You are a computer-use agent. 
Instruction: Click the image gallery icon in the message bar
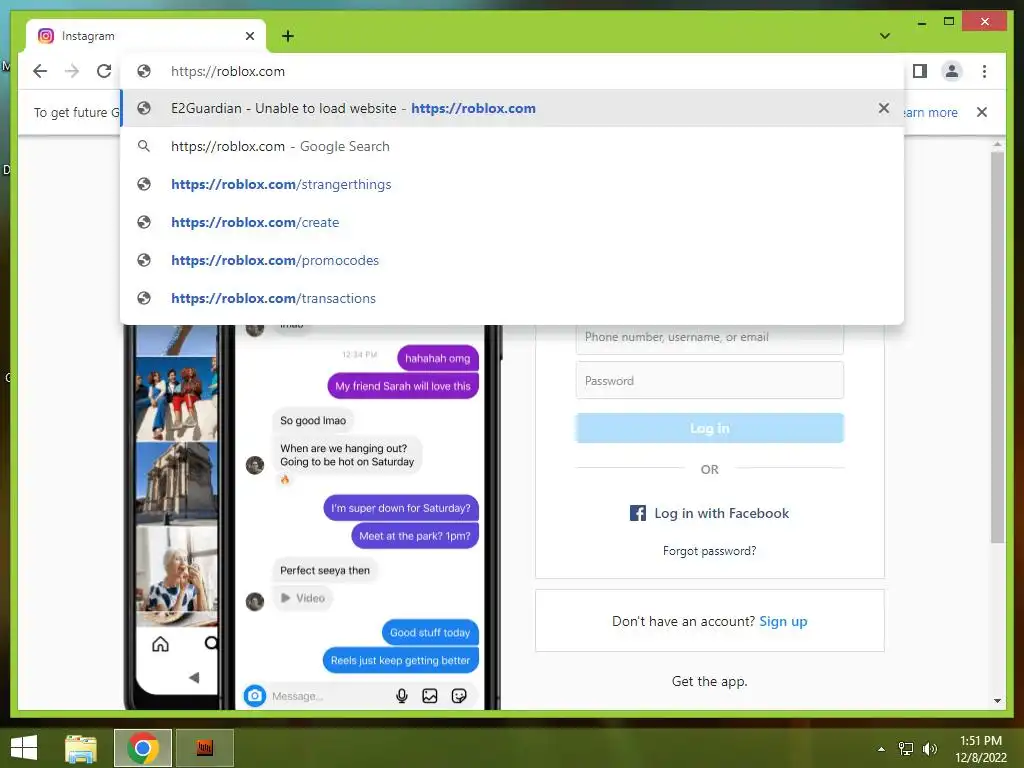click(430, 696)
